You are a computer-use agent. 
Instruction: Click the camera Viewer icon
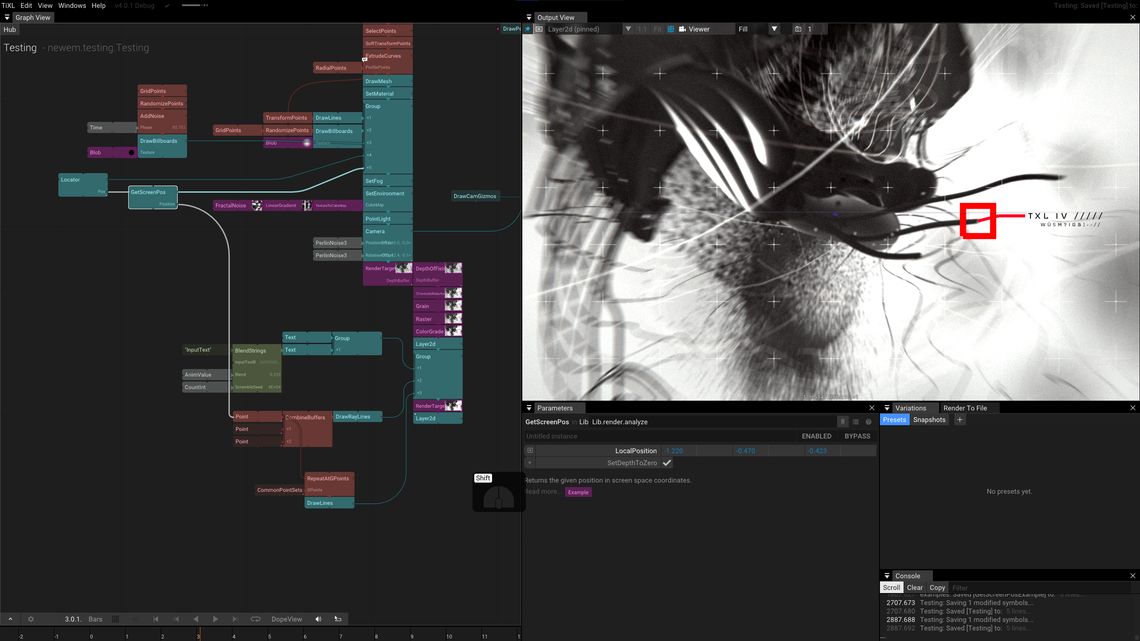point(682,29)
